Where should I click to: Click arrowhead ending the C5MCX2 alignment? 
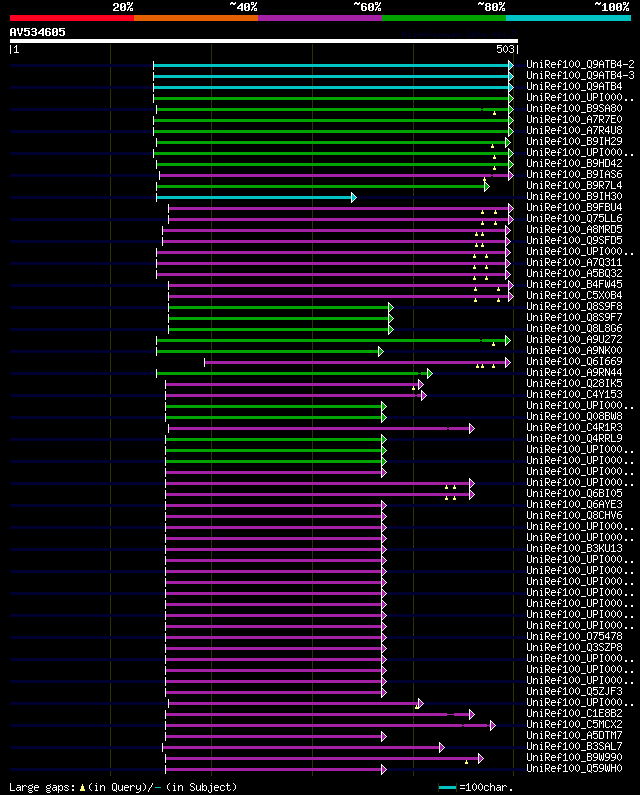point(492,726)
